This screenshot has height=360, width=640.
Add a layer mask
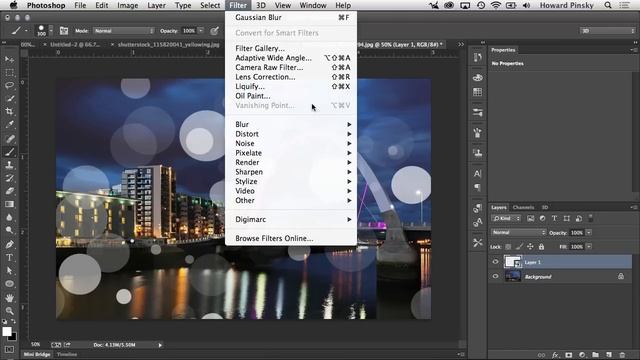point(569,355)
